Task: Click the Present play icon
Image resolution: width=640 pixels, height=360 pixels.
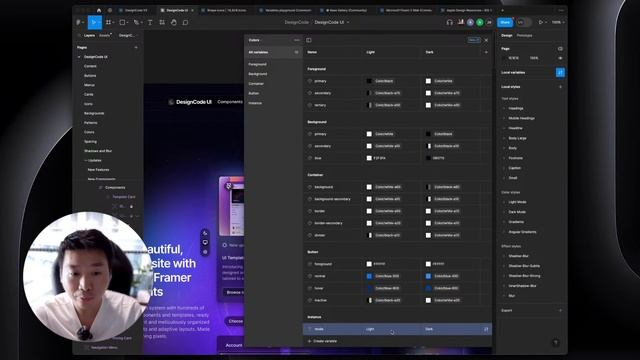Action: (x=541, y=22)
